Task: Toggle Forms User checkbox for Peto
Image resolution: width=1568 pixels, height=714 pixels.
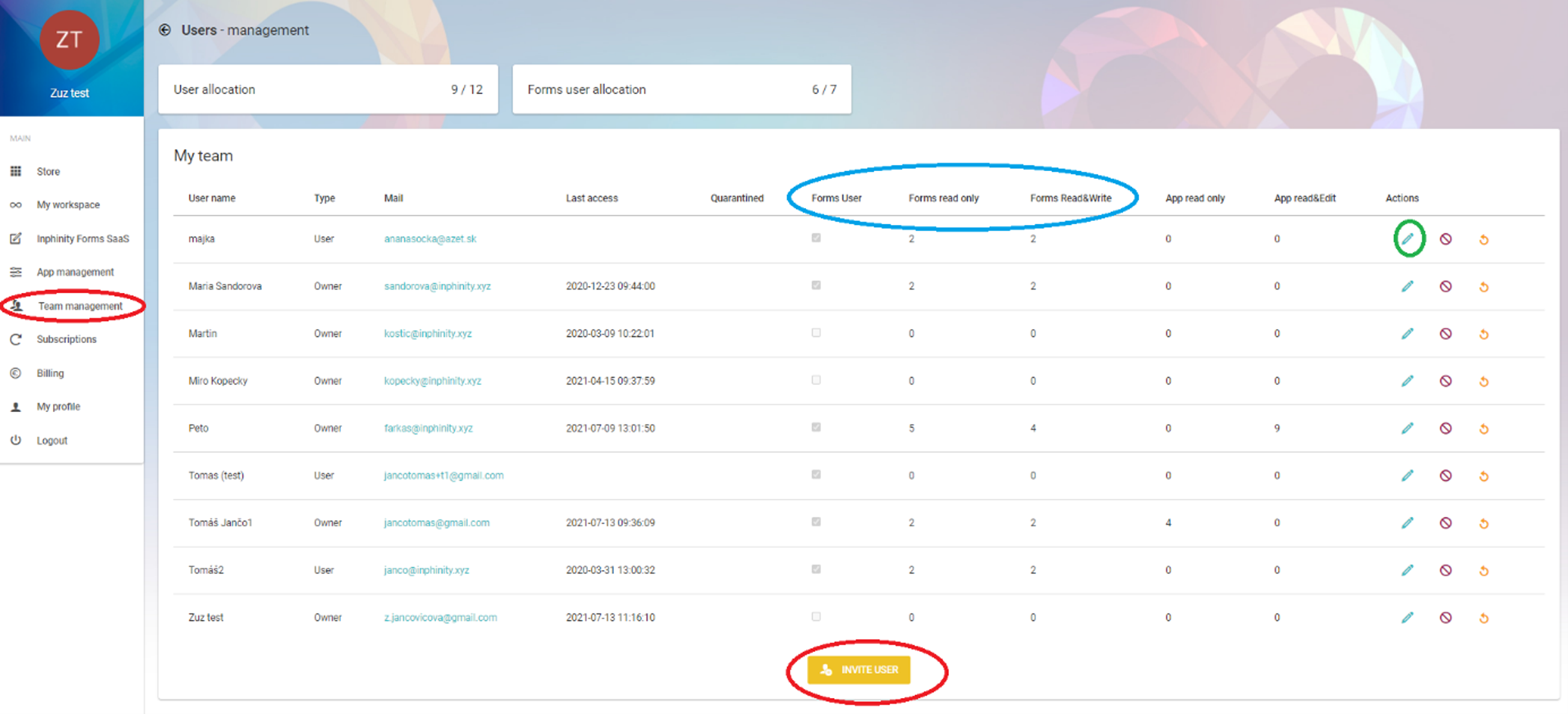Action: point(816,427)
